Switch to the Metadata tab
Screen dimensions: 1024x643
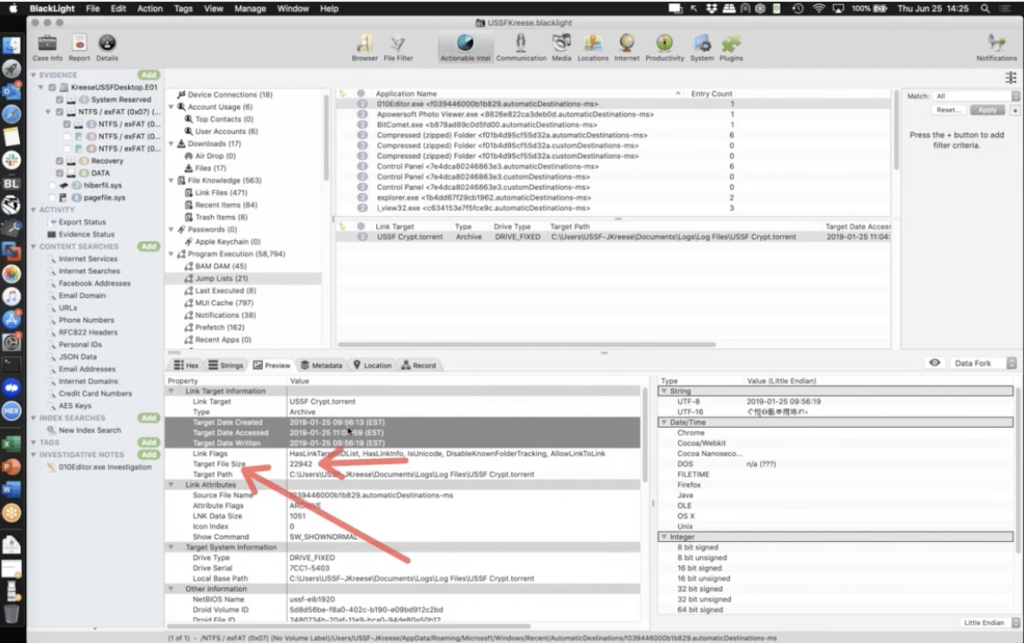(x=321, y=365)
